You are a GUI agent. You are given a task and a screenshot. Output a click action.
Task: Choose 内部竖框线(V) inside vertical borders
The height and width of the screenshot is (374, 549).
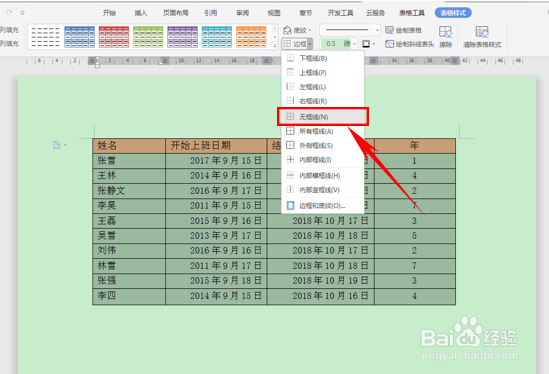323,190
